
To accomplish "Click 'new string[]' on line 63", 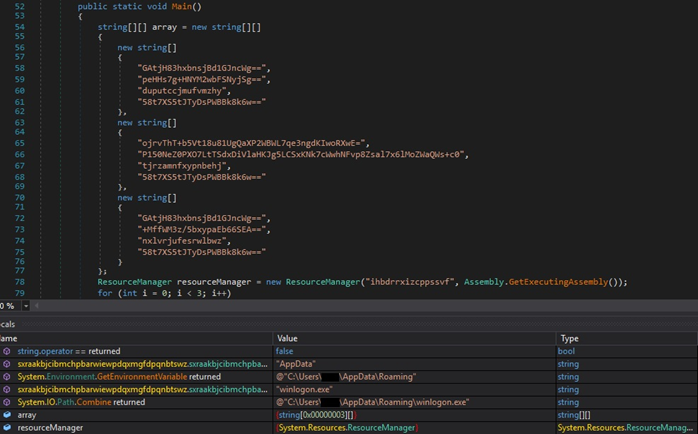I will [x=147, y=122].
